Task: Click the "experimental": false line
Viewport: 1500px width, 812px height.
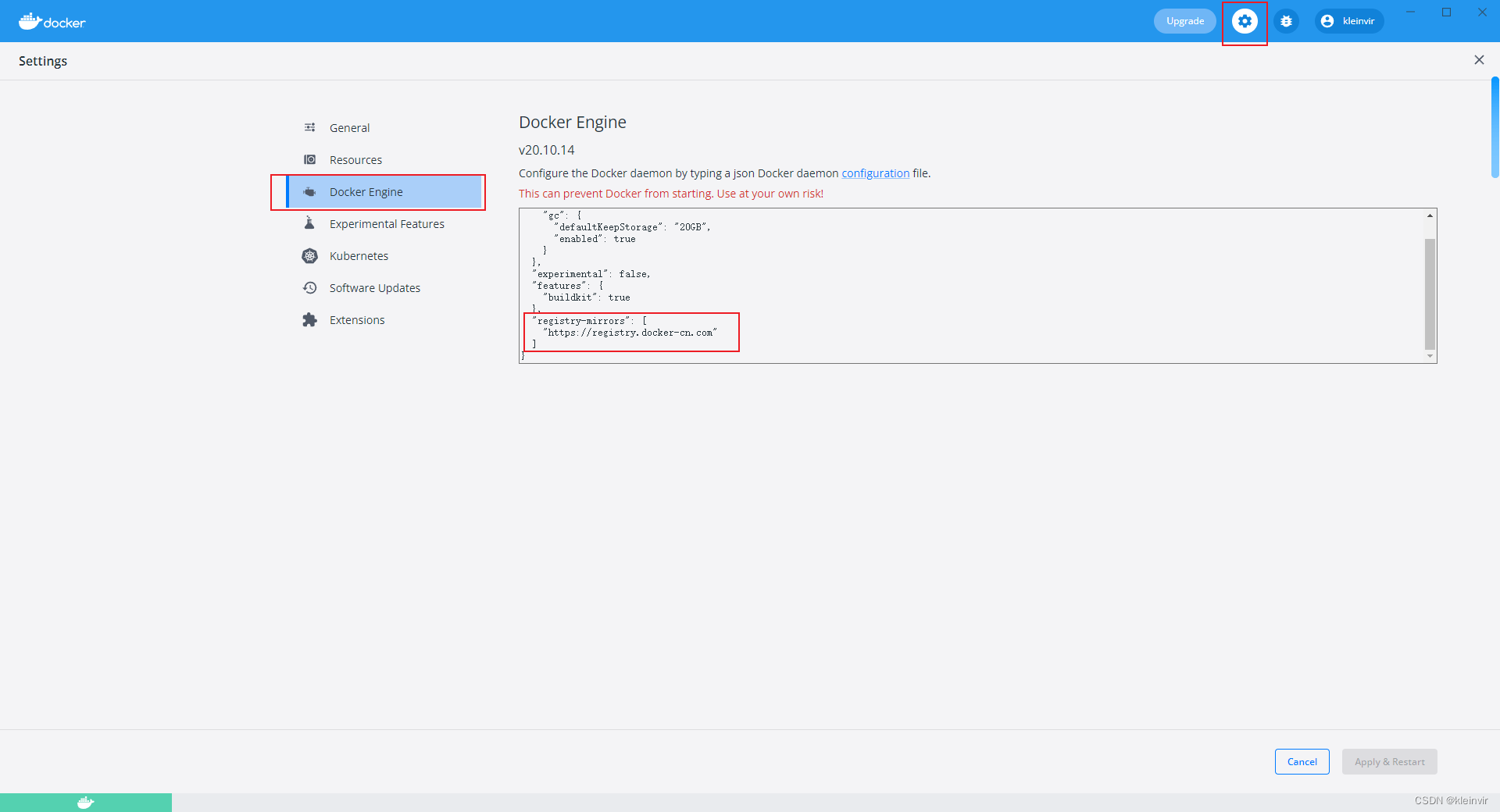Action: [x=591, y=274]
